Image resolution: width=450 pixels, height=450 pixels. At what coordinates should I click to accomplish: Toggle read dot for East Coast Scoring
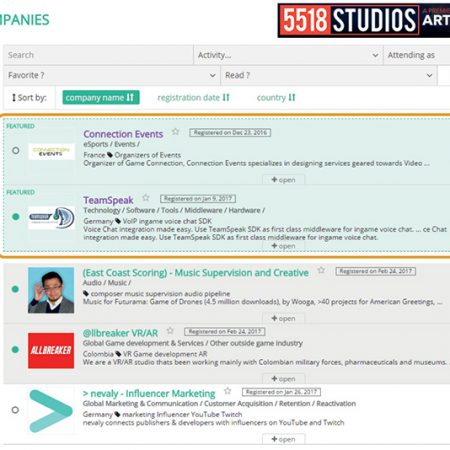pos(15,289)
